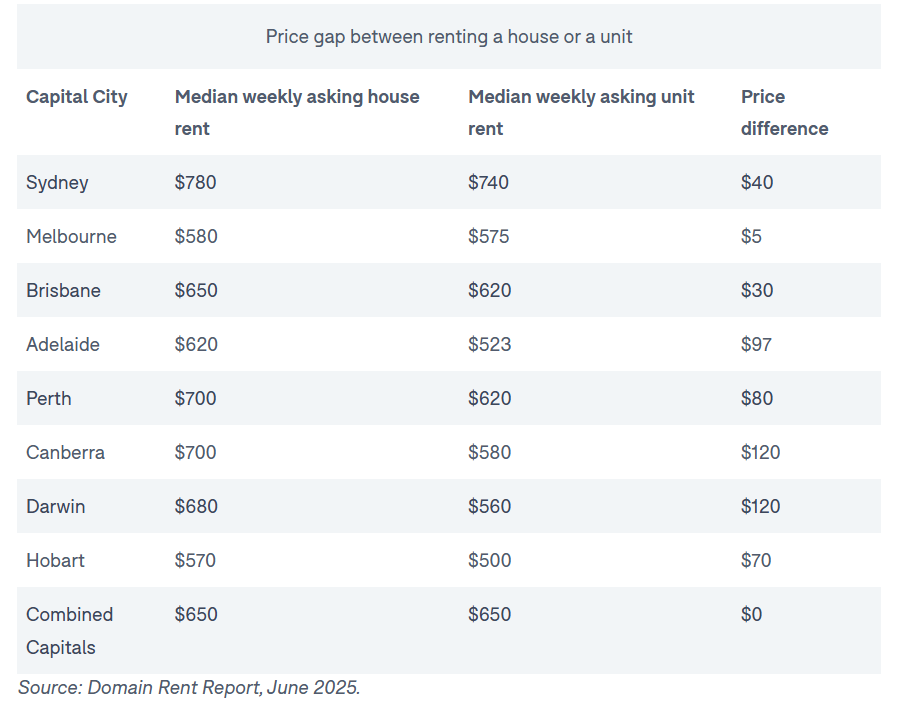Viewport: 897px width, 705px height.
Task: Click the Brisbane city name
Action: click(x=63, y=290)
